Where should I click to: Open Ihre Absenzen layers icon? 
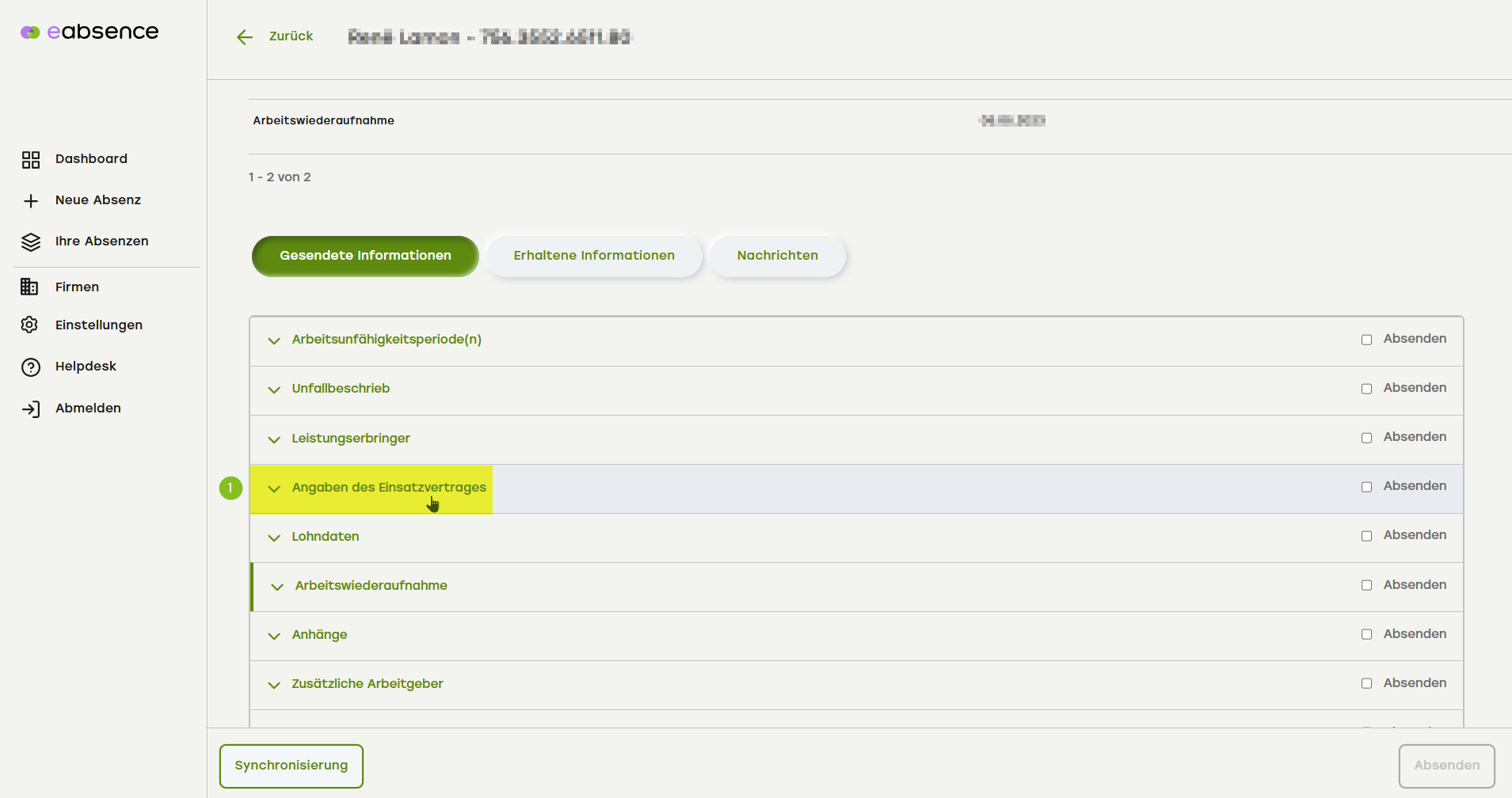pyautogui.click(x=31, y=242)
